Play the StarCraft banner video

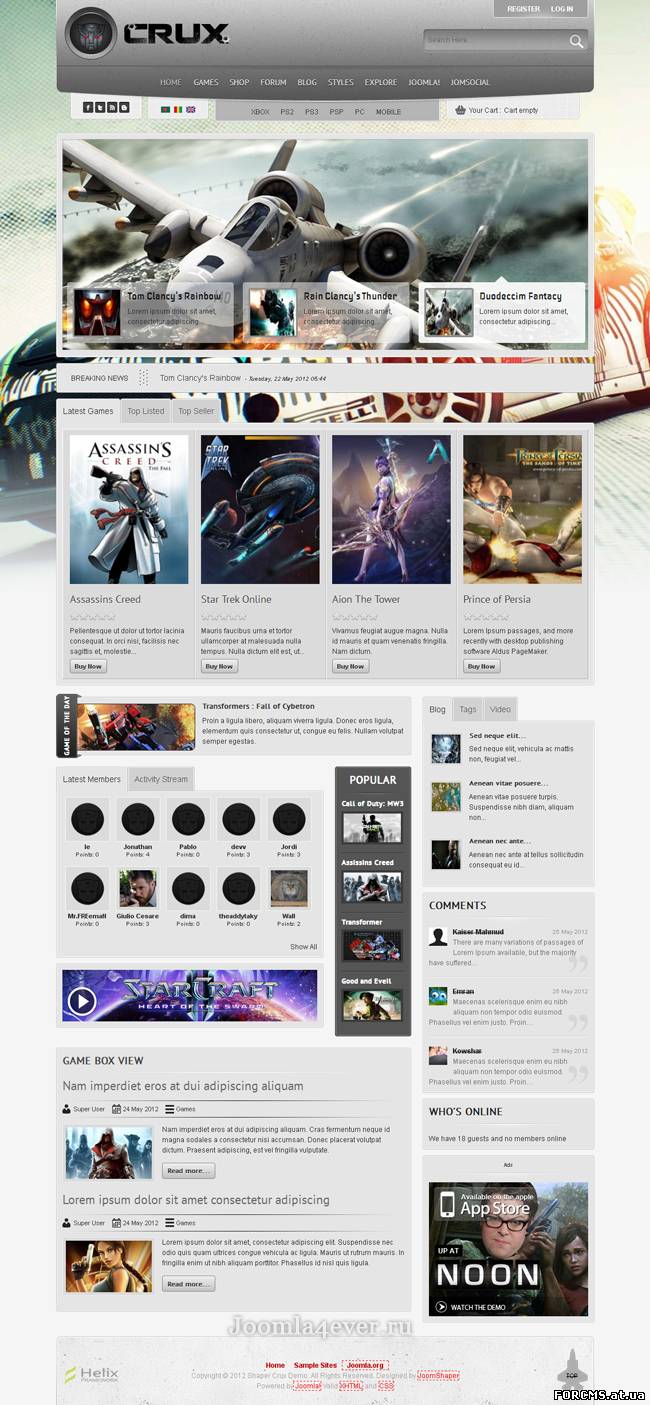click(x=82, y=1000)
